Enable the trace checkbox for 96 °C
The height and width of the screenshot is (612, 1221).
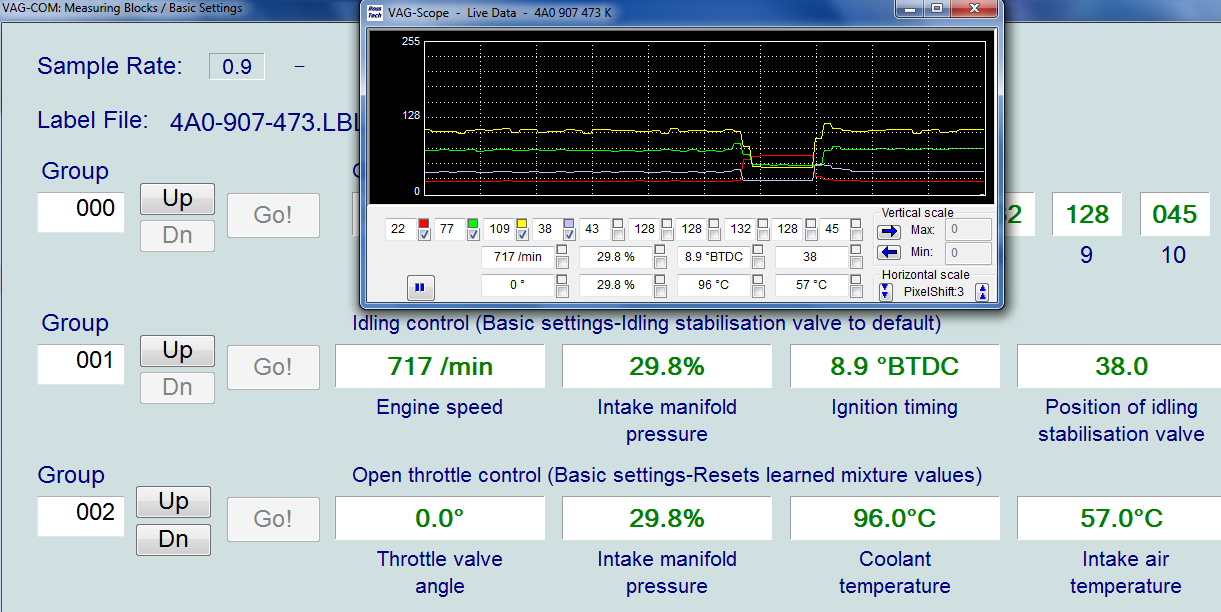(x=758, y=291)
